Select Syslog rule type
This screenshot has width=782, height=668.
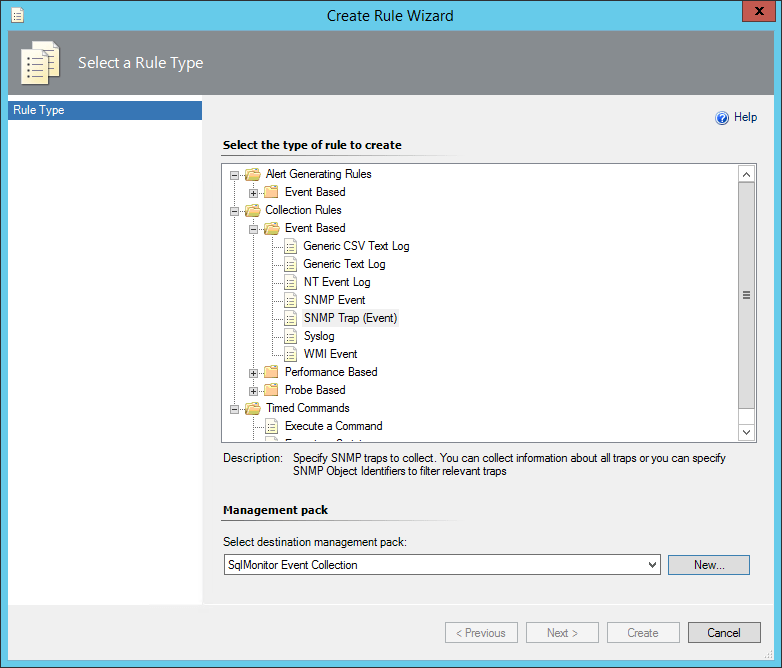pos(319,336)
